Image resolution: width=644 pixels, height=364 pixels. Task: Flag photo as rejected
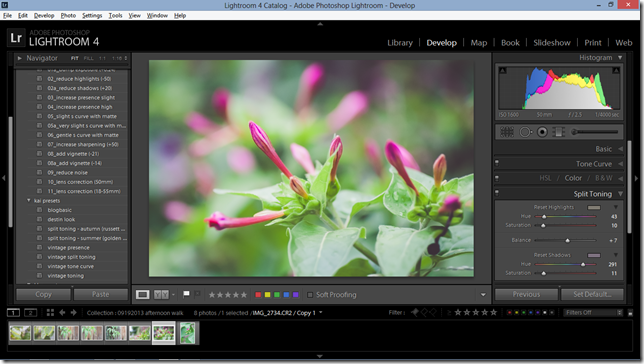197,294
